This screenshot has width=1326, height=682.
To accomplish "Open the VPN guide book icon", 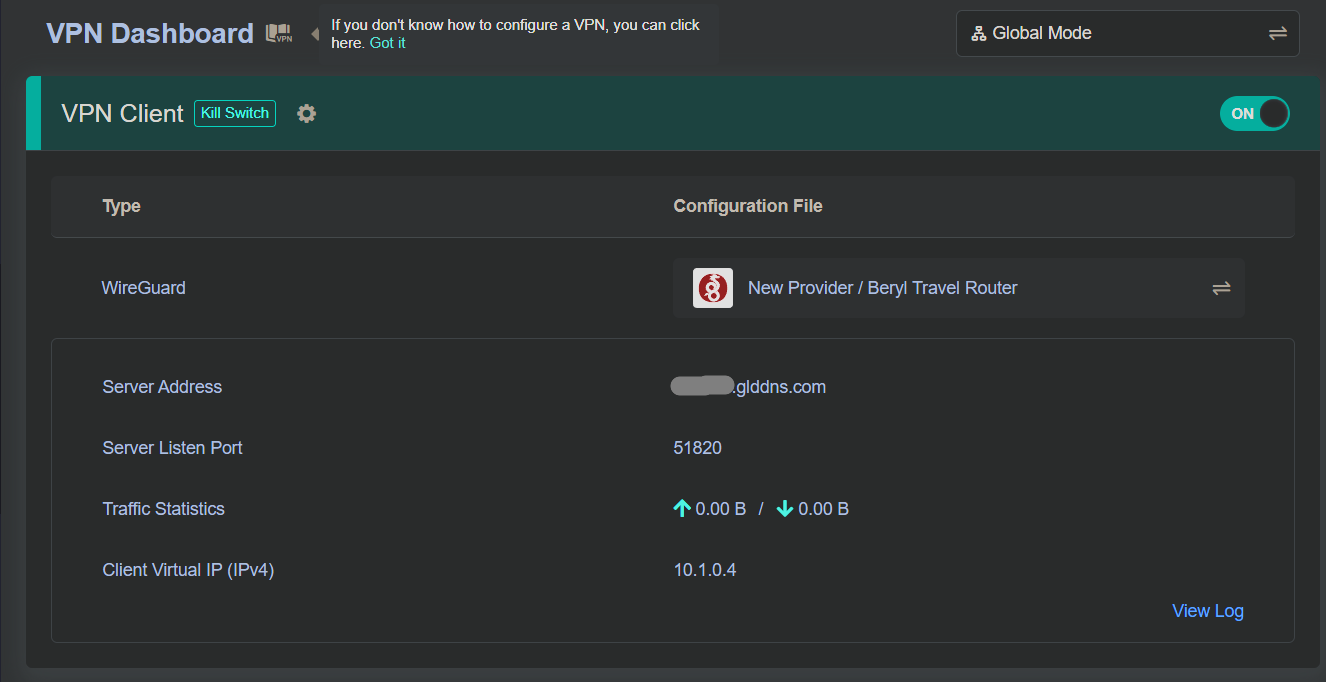I will click(278, 34).
